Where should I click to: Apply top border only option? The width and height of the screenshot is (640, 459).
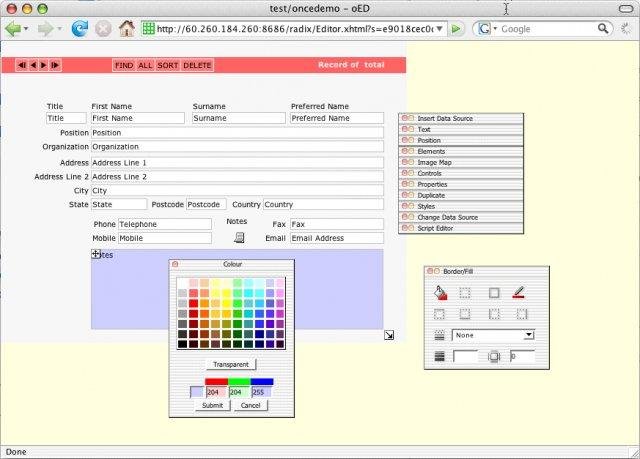pos(439,314)
